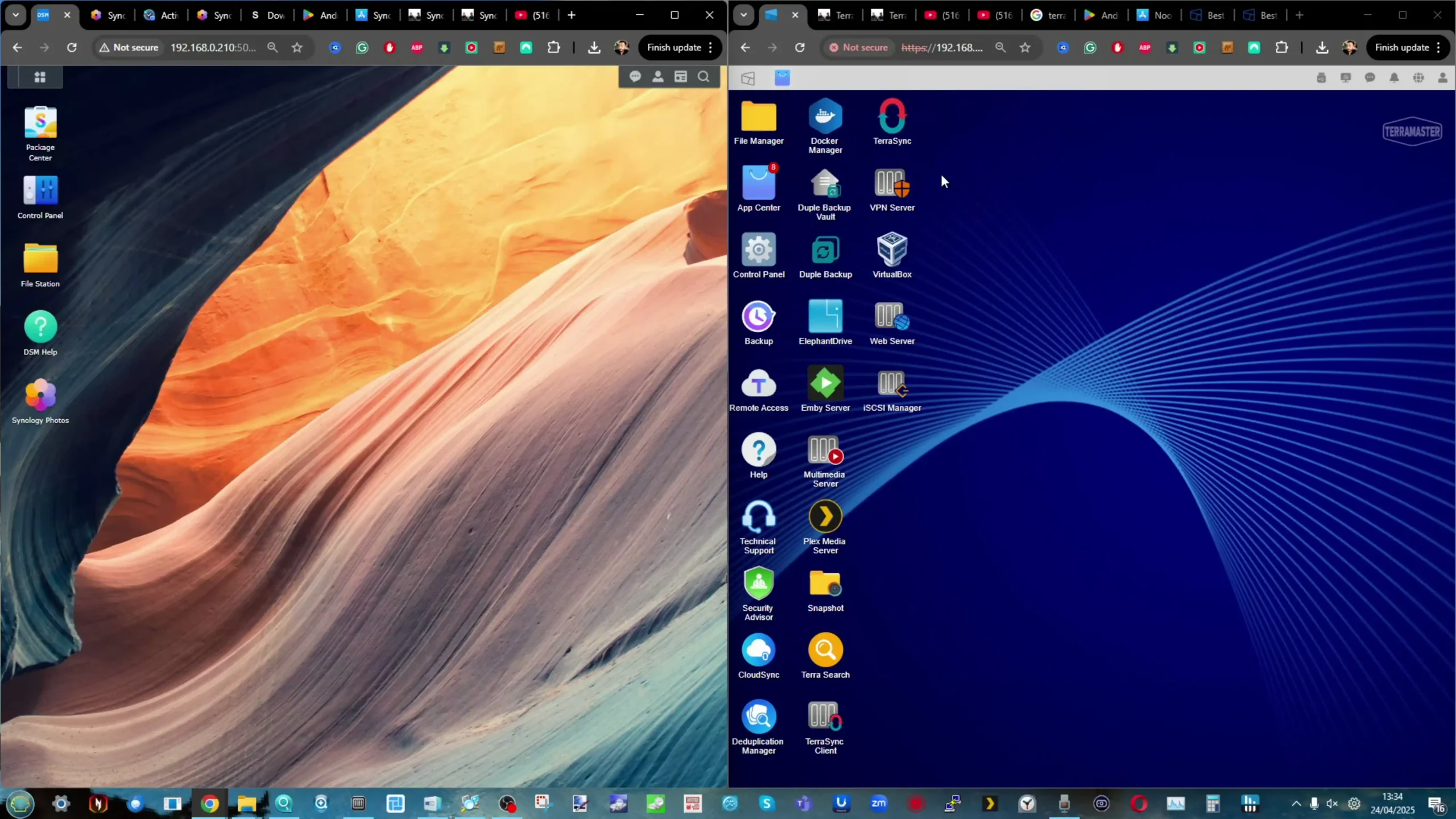Bookmark page with star in right browser

click(1025, 47)
